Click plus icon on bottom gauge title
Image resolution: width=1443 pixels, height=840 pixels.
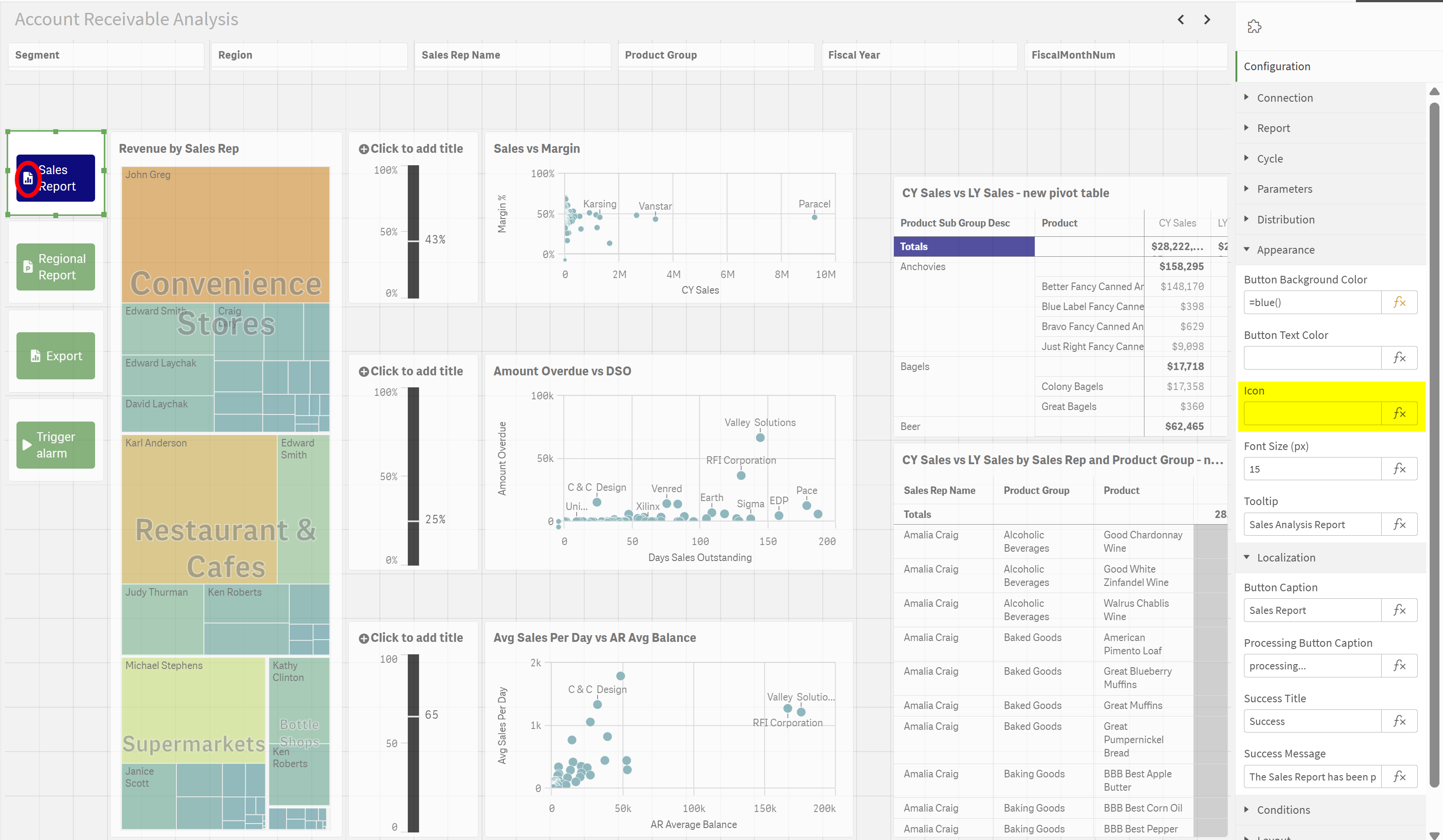[363, 638]
